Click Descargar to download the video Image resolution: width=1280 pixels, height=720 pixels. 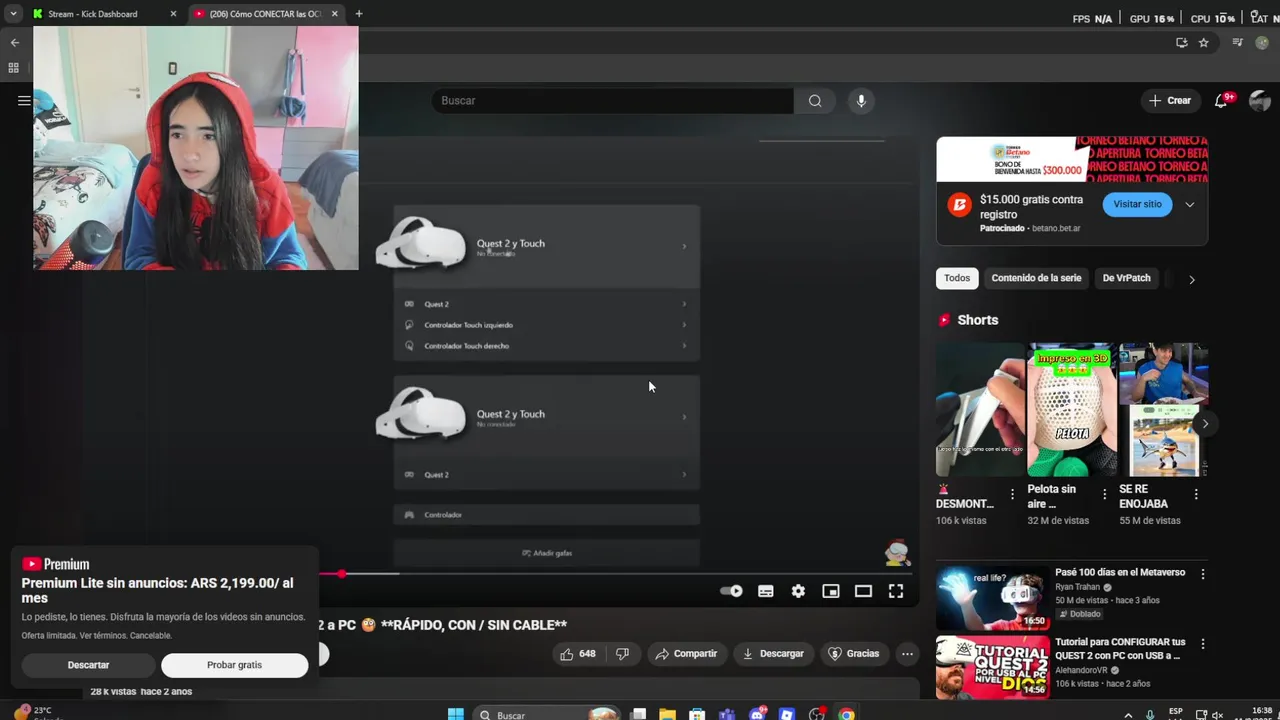pyautogui.click(x=772, y=654)
